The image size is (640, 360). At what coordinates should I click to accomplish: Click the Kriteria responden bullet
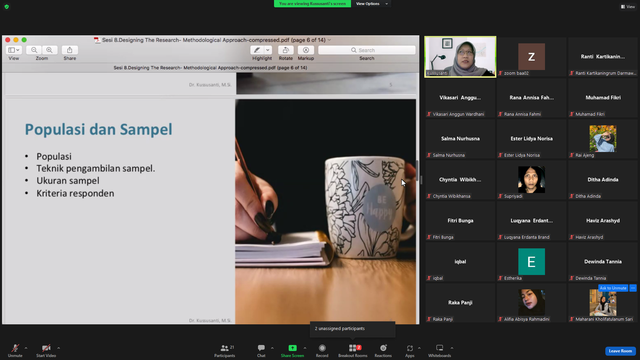(75, 193)
